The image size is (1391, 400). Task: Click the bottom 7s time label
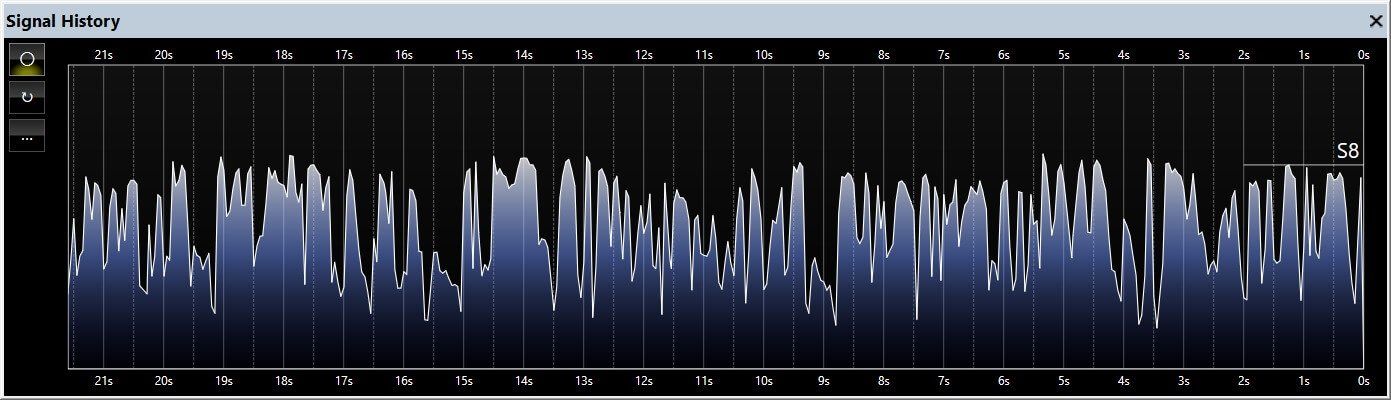(x=943, y=381)
